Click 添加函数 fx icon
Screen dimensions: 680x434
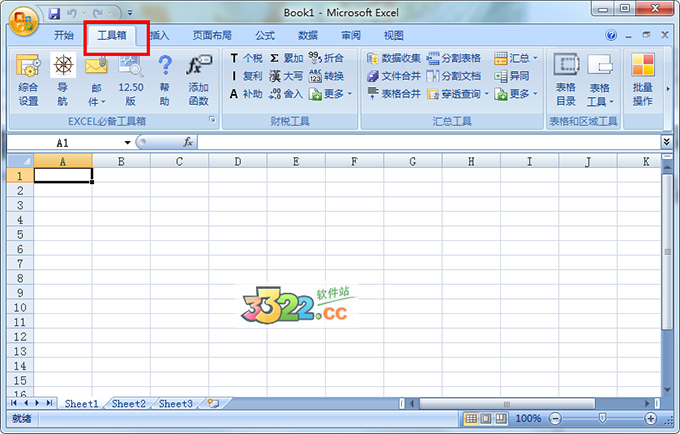coord(199,80)
